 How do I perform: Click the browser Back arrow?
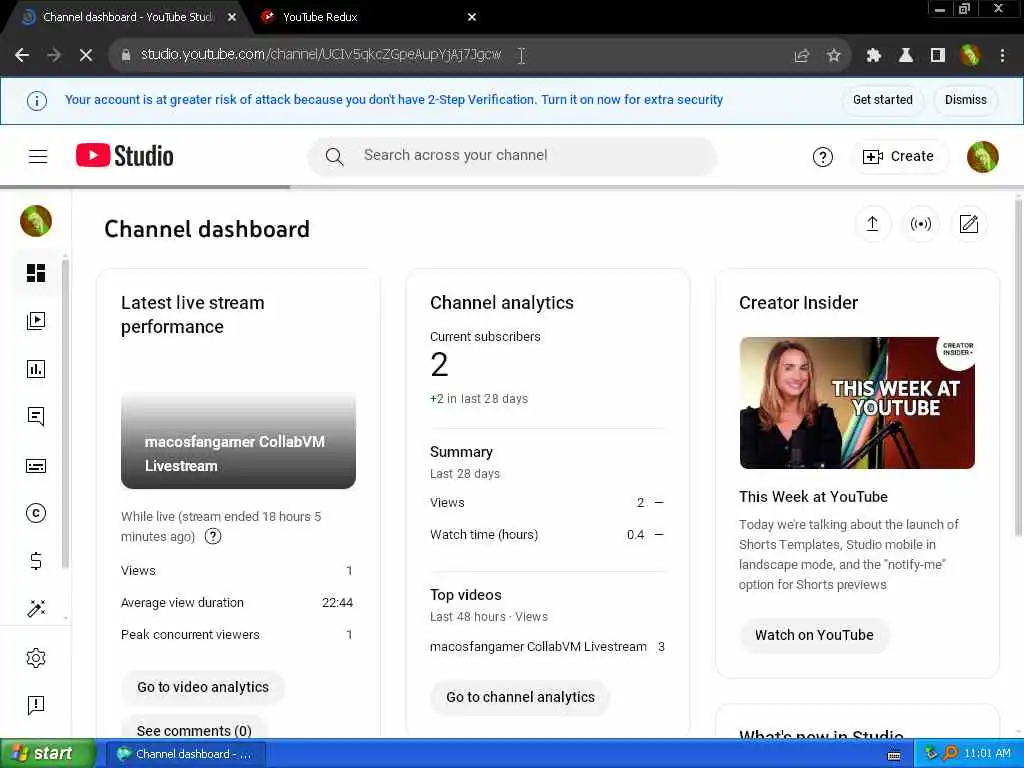pos(22,56)
